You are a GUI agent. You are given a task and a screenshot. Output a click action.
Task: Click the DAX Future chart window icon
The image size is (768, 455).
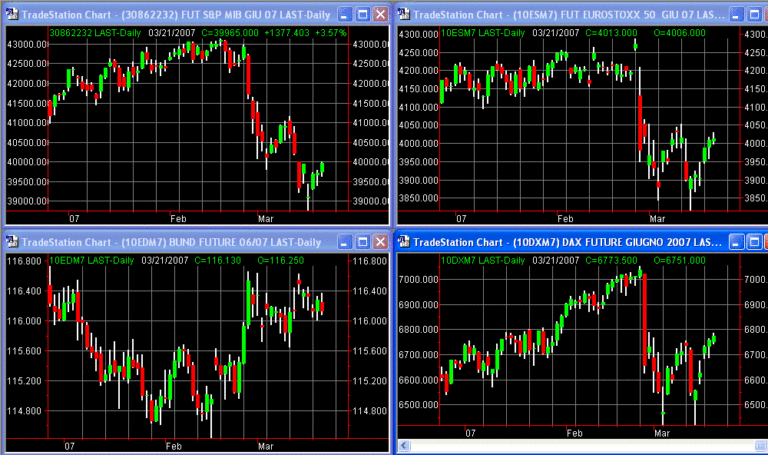click(x=406, y=243)
